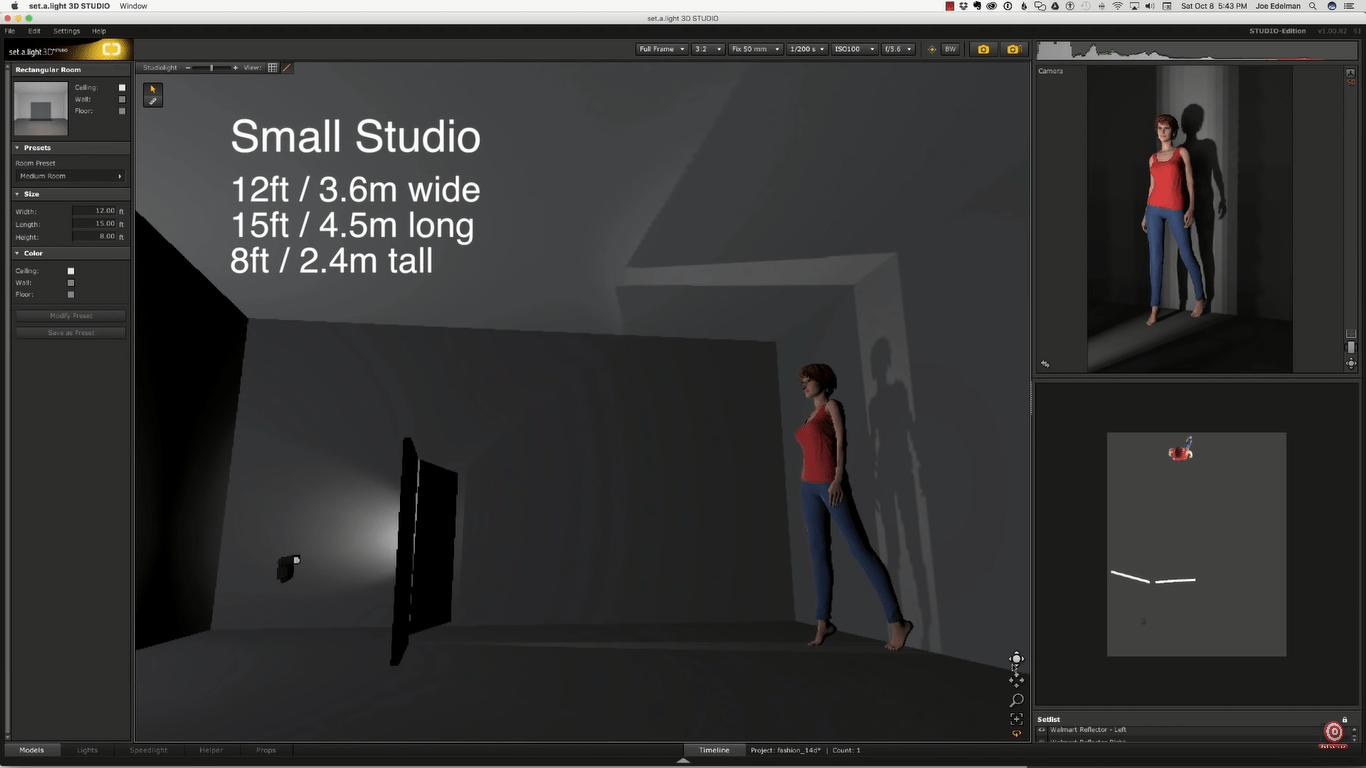
Task: Select the arrow pointer tool
Action: [153, 89]
